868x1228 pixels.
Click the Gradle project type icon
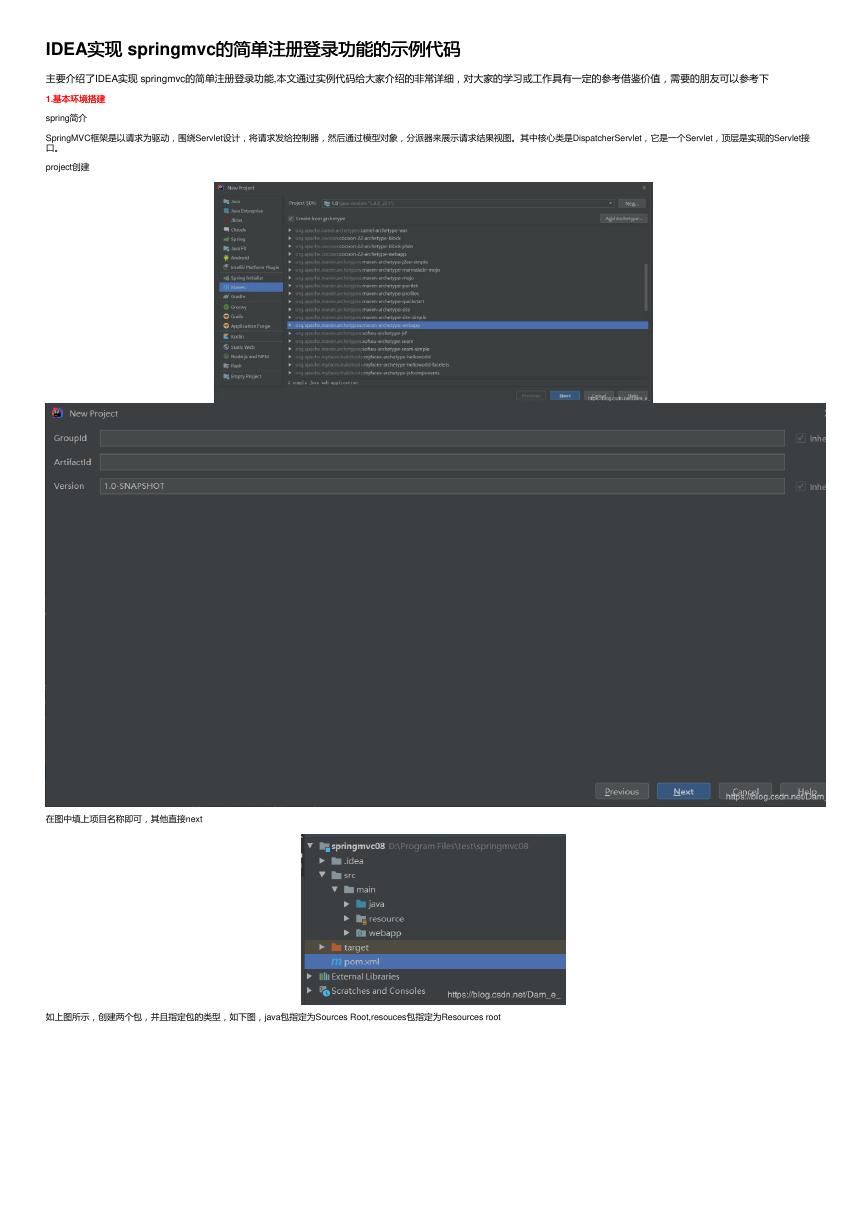pos(227,297)
